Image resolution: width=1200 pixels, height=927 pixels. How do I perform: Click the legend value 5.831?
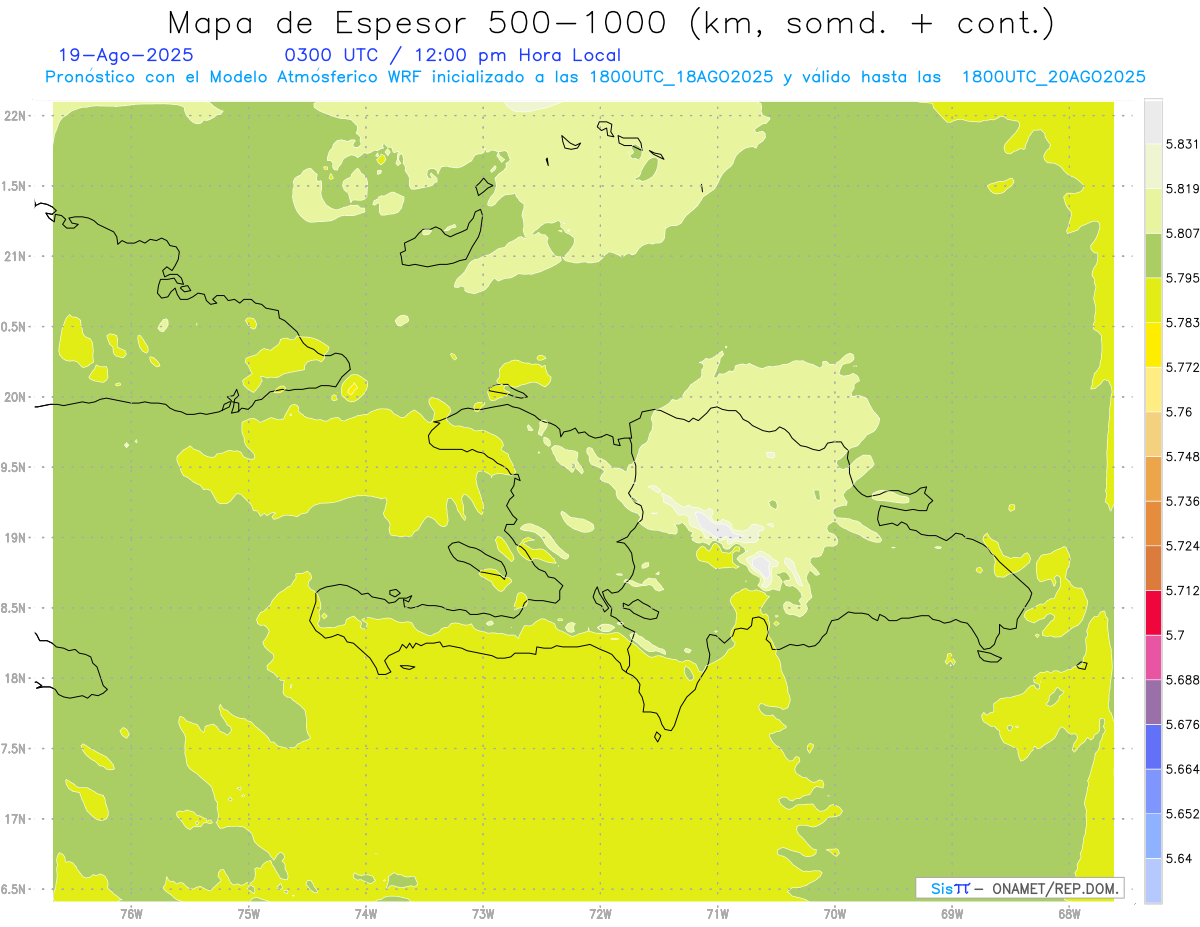tap(1182, 144)
